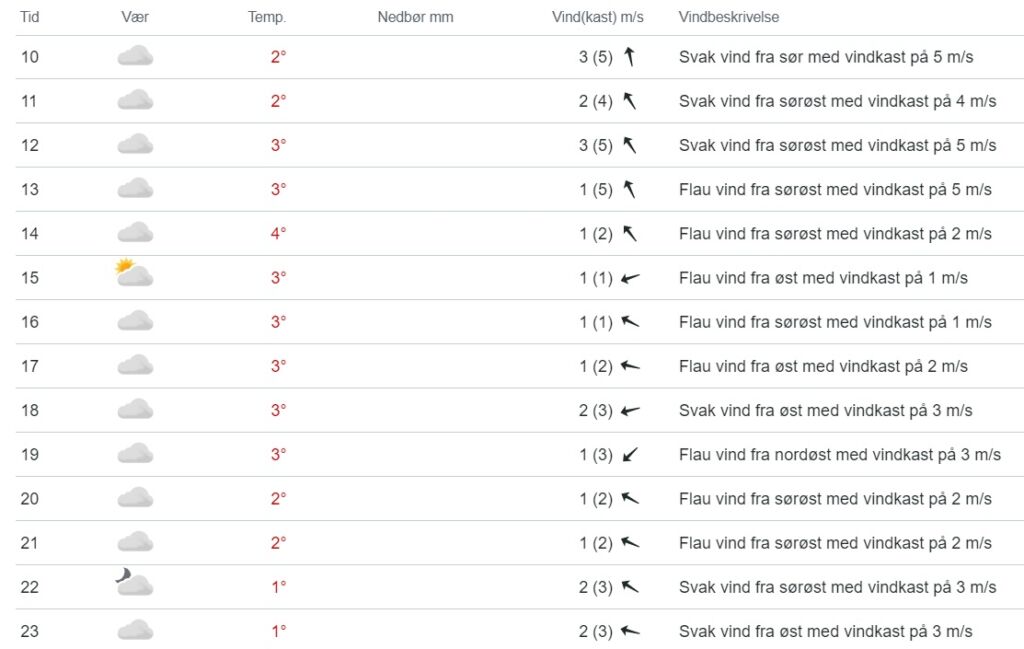
Task: Click the 3 (5) wind value at hour 12
Action: click(x=595, y=145)
